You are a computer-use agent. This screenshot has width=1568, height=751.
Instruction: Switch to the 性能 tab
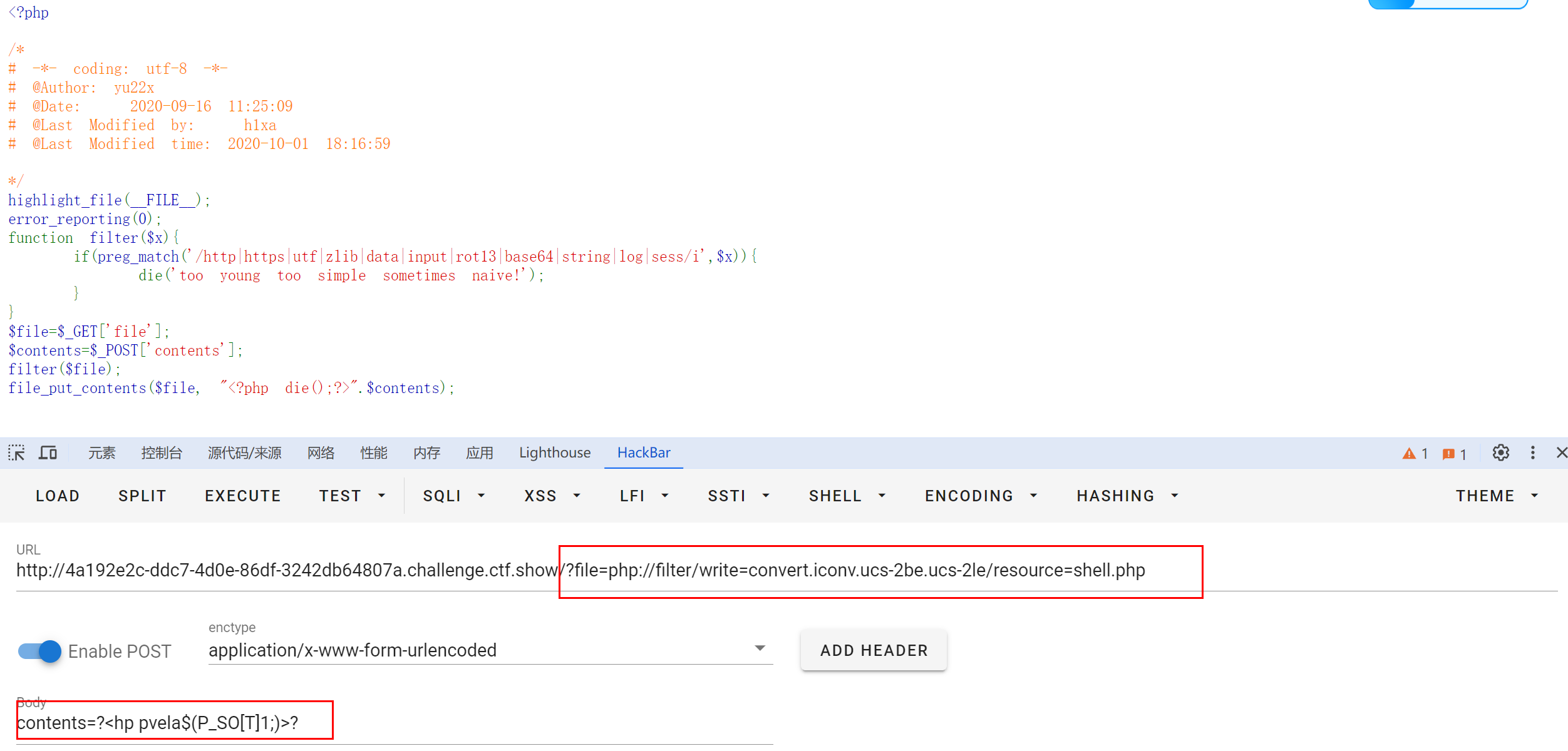tap(374, 452)
